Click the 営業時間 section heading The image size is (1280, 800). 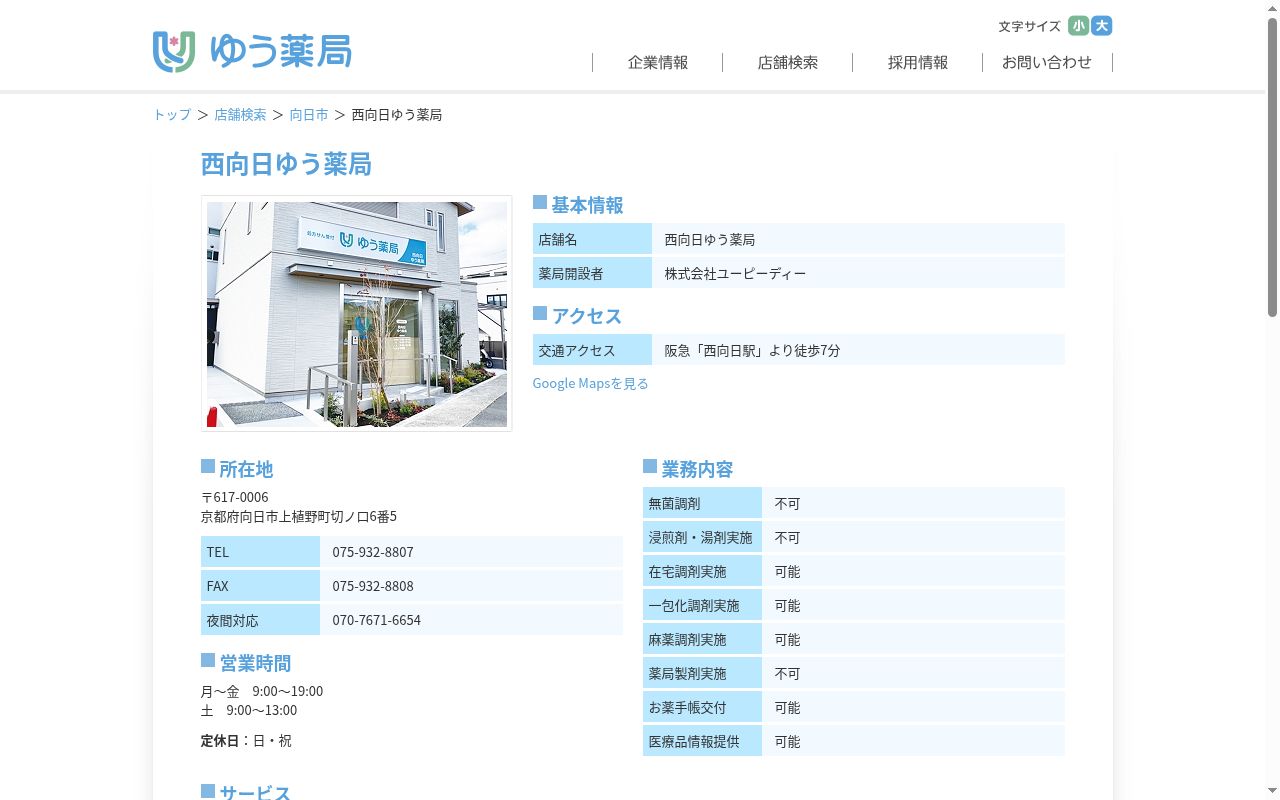(246, 663)
